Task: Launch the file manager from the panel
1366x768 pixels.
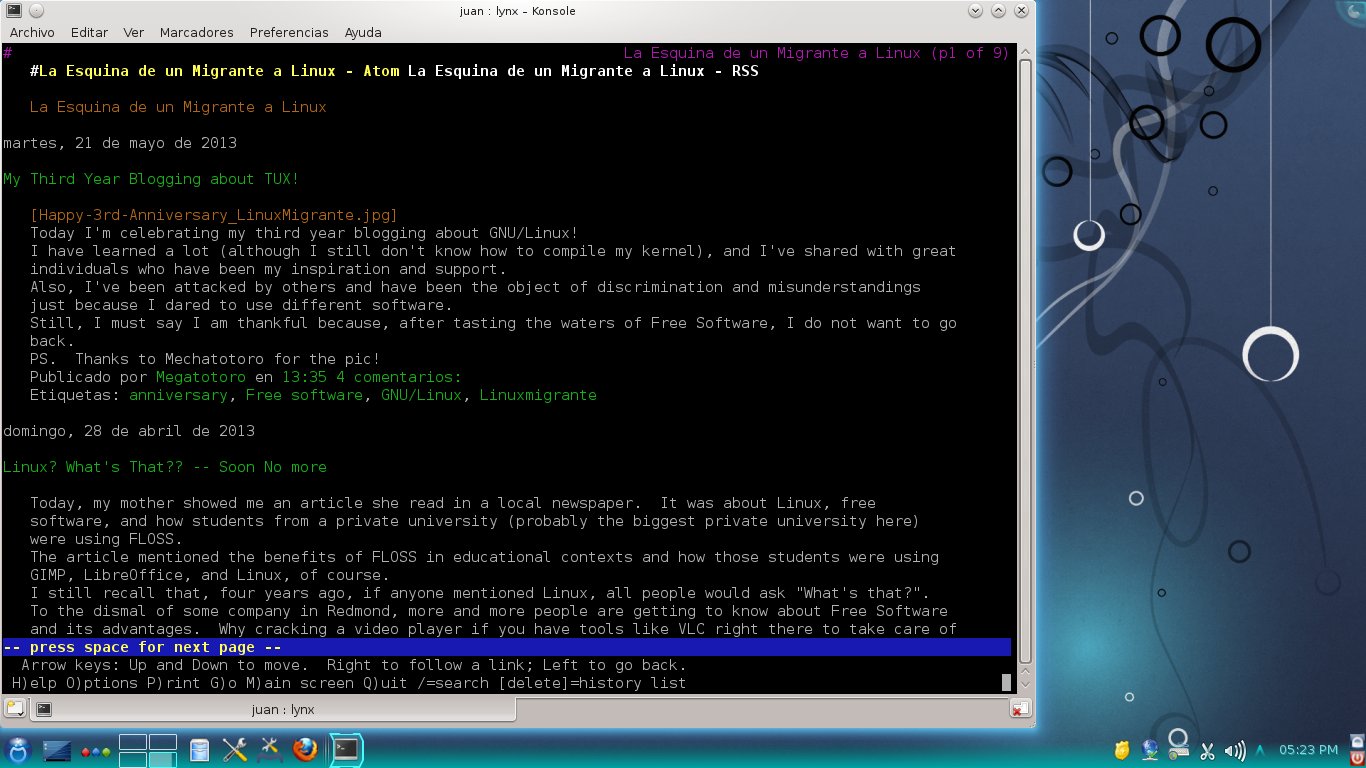Action: pyautogui.click(x=200, y=749)
